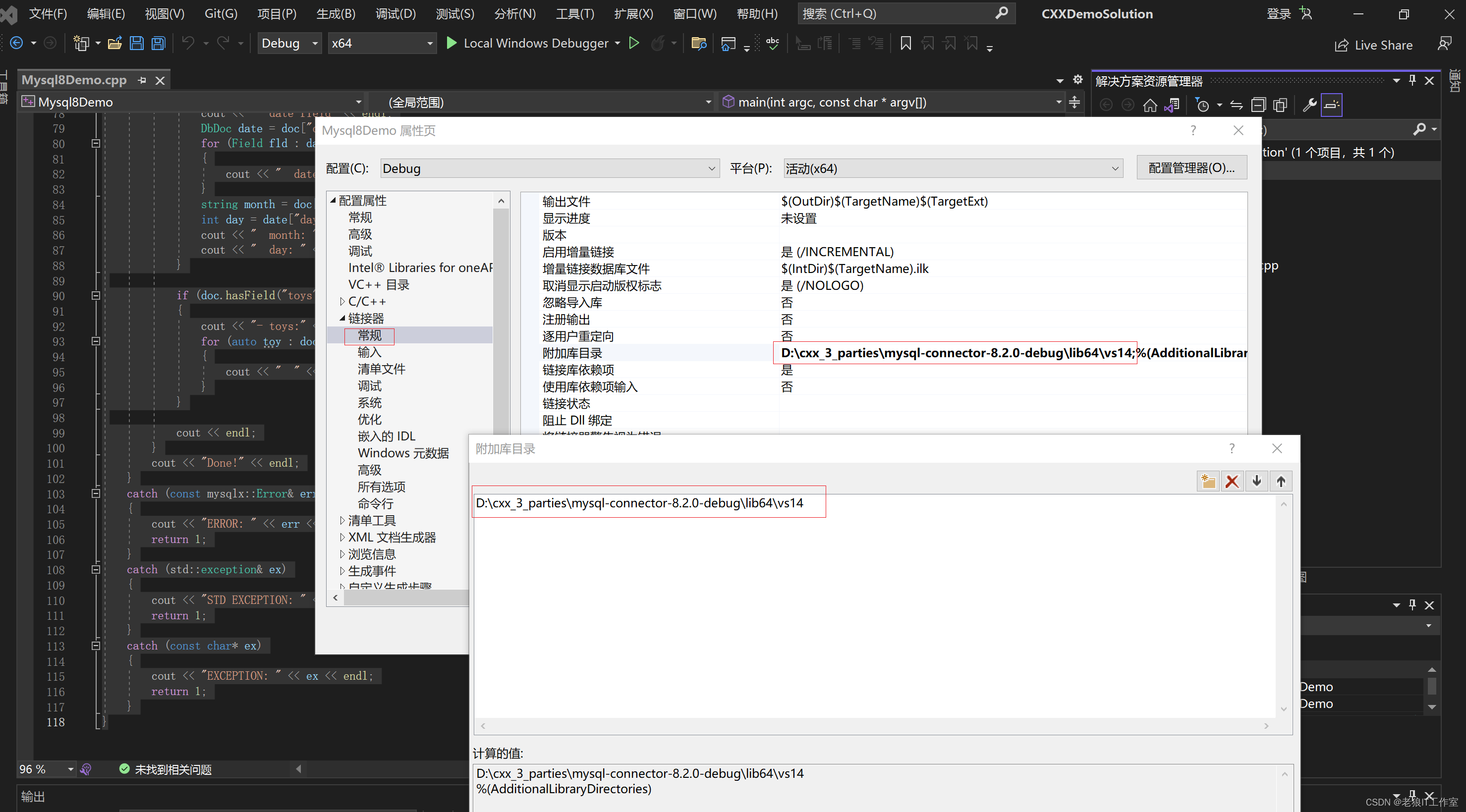Pin the Mysql8Demo.cpp tab
The image size is (1466, 812).
(x=142, y=80)
